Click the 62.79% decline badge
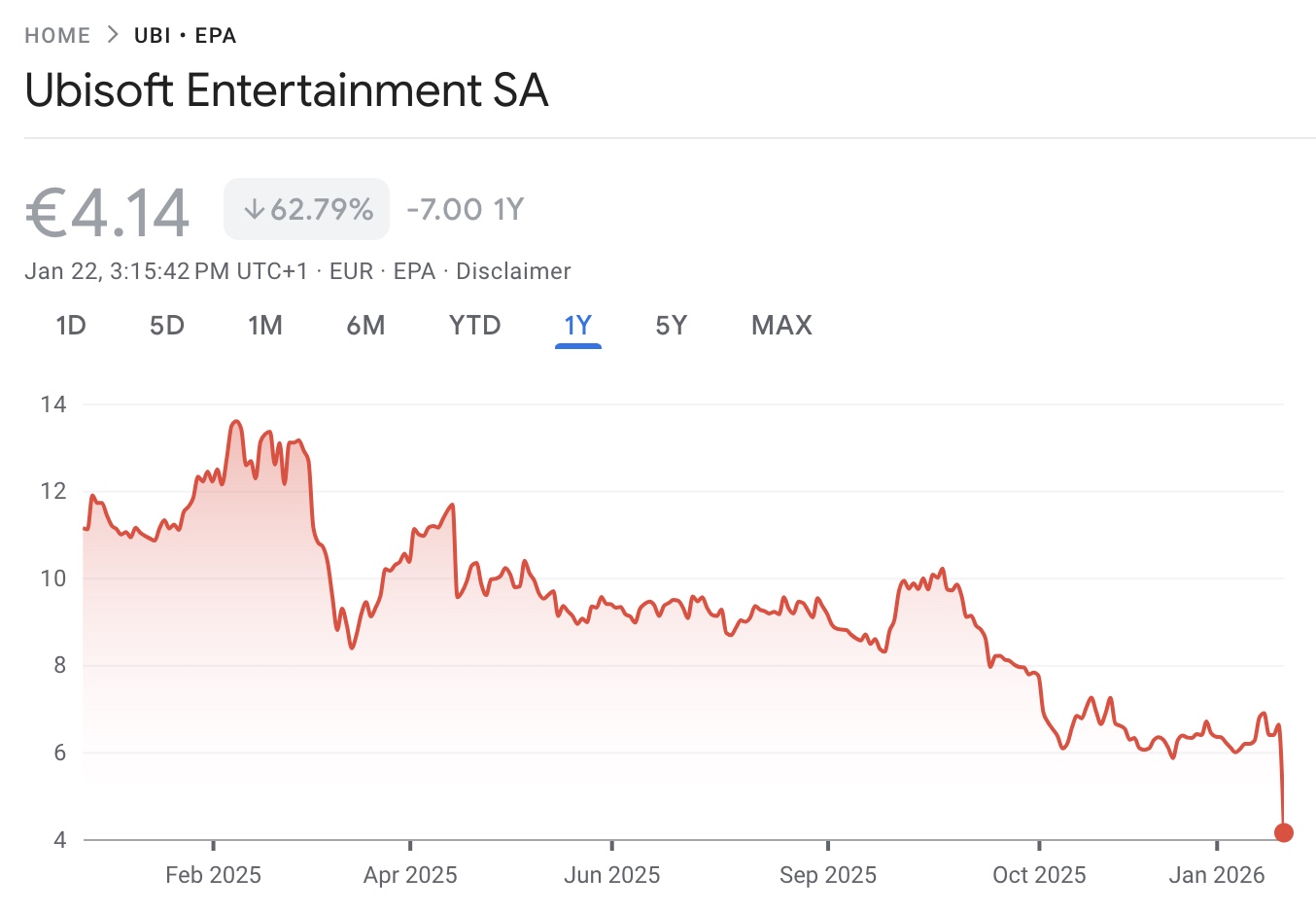 (x=306, y=207)
